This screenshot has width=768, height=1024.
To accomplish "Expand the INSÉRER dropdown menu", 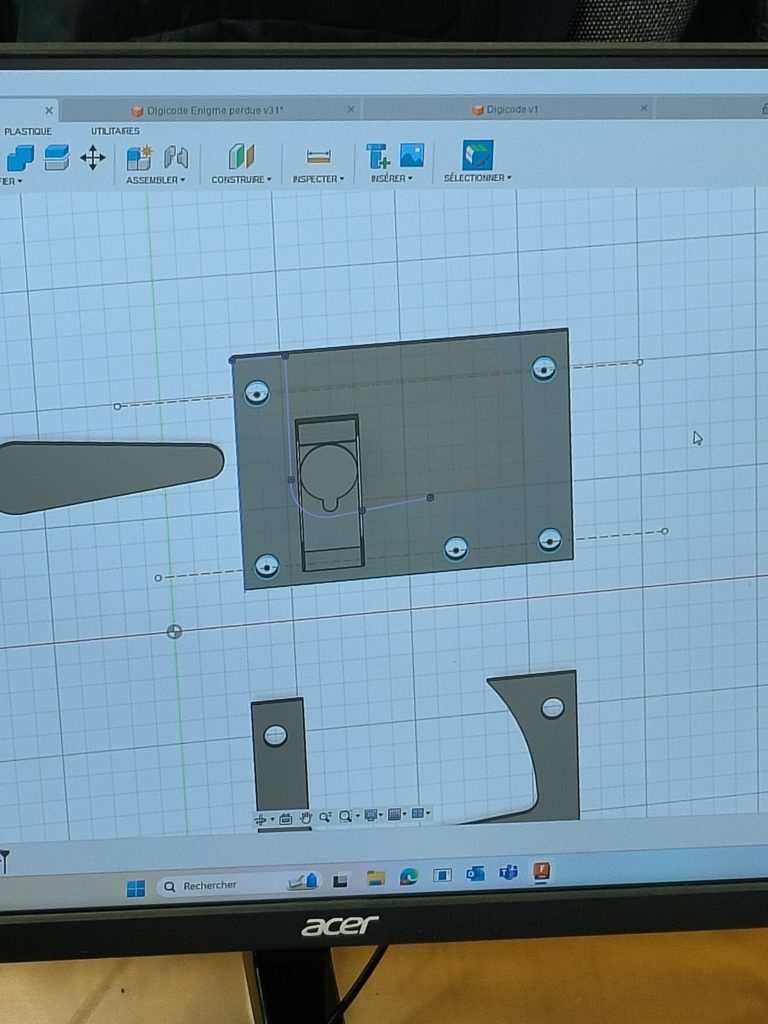I will (391, 179).
